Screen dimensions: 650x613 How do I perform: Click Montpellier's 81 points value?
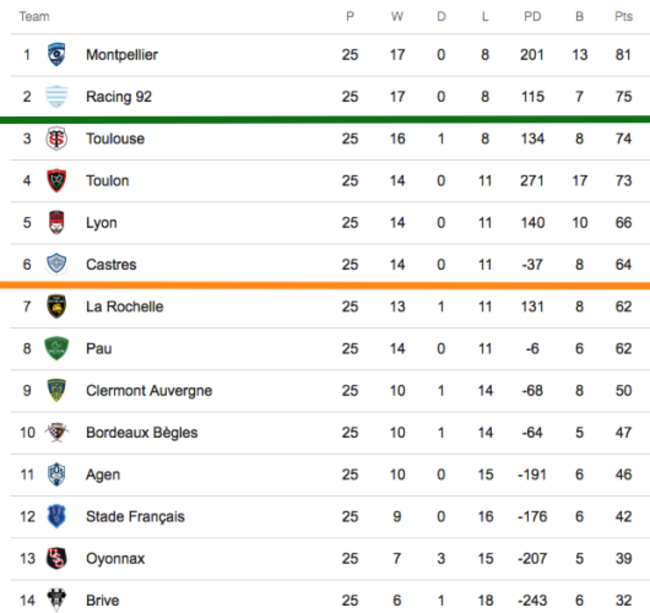tap(623, 54)
